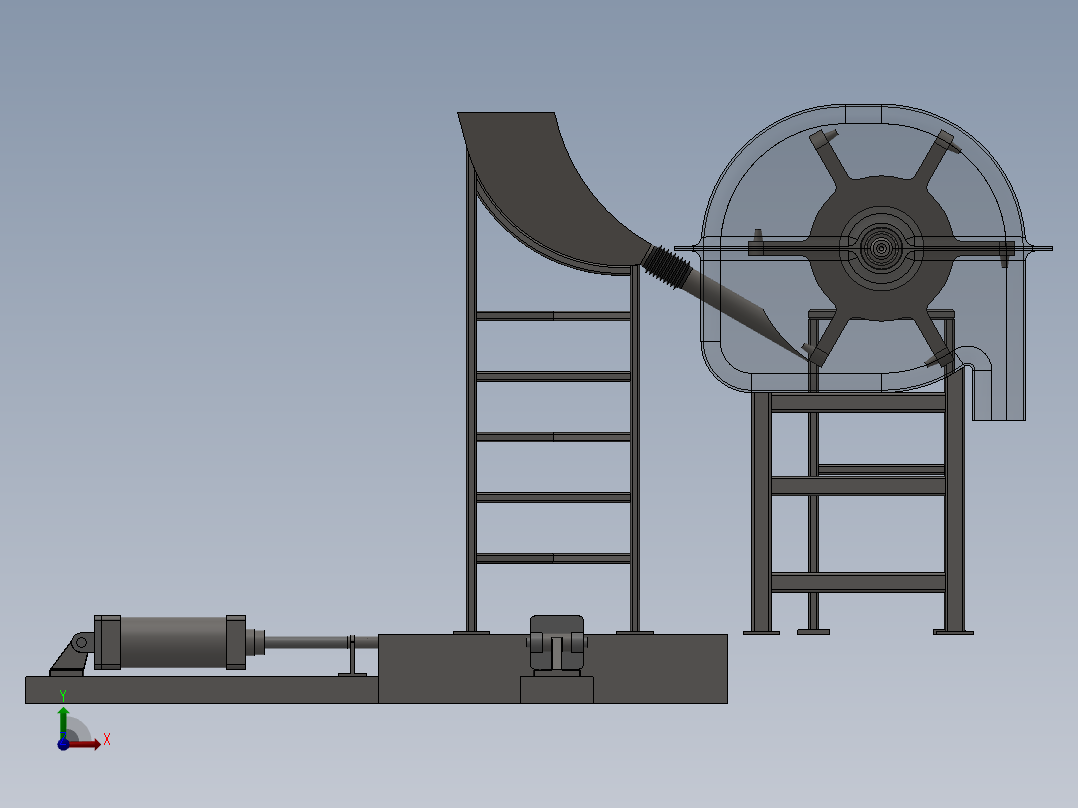The height and width of the screenshot is (808, 1078).
Task: Click the blue Z axis ball of the triad
Action: click(63, 744)
